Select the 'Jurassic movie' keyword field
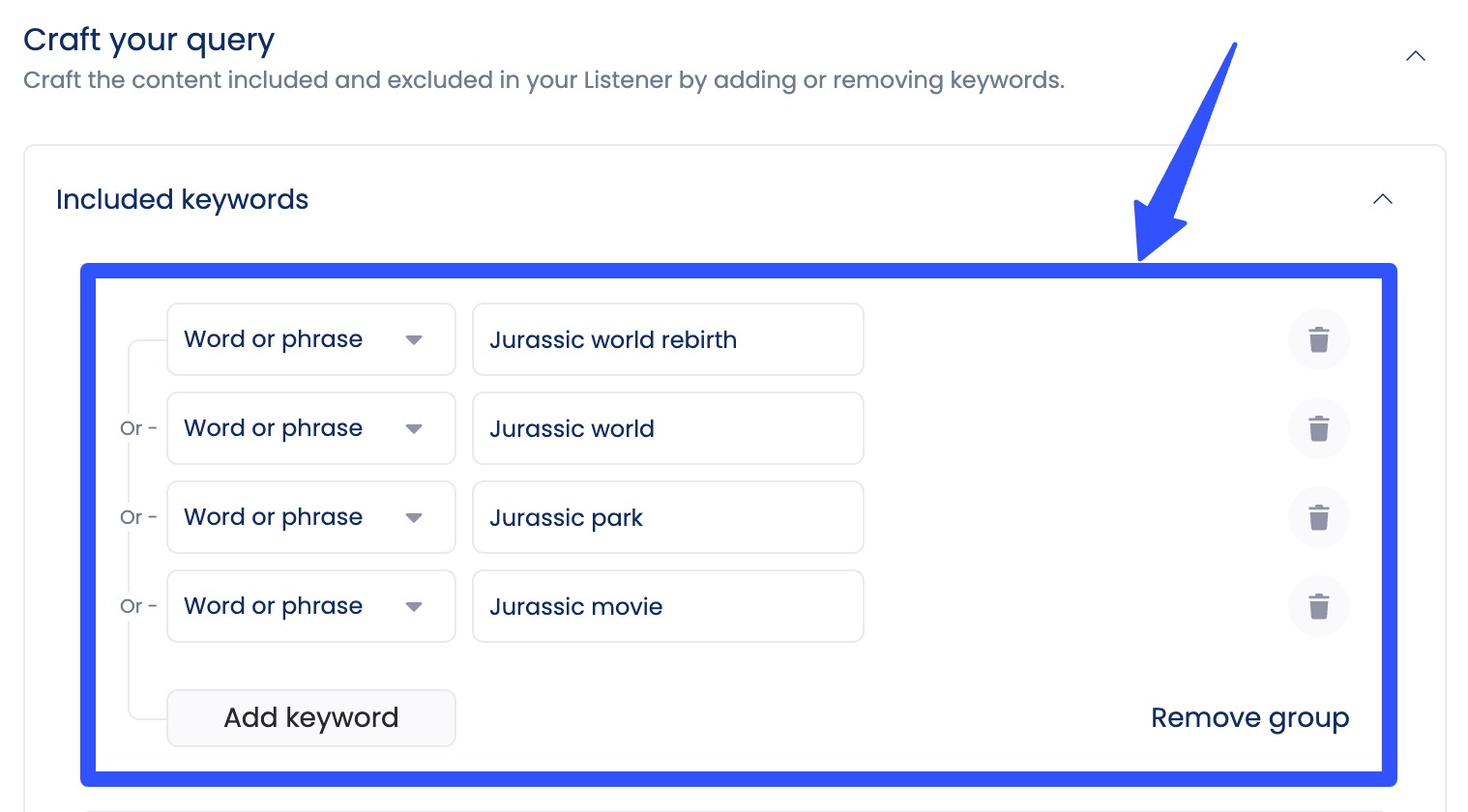The width and height of the screenshot is (1468, 812). point(667,606)
